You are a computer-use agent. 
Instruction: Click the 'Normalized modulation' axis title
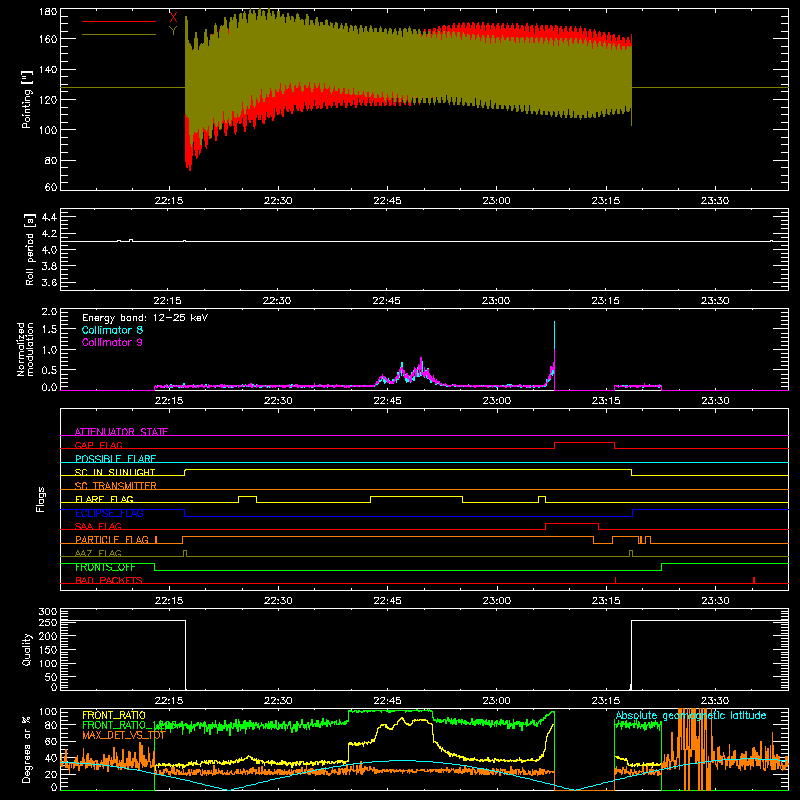(x=25, y=349)
